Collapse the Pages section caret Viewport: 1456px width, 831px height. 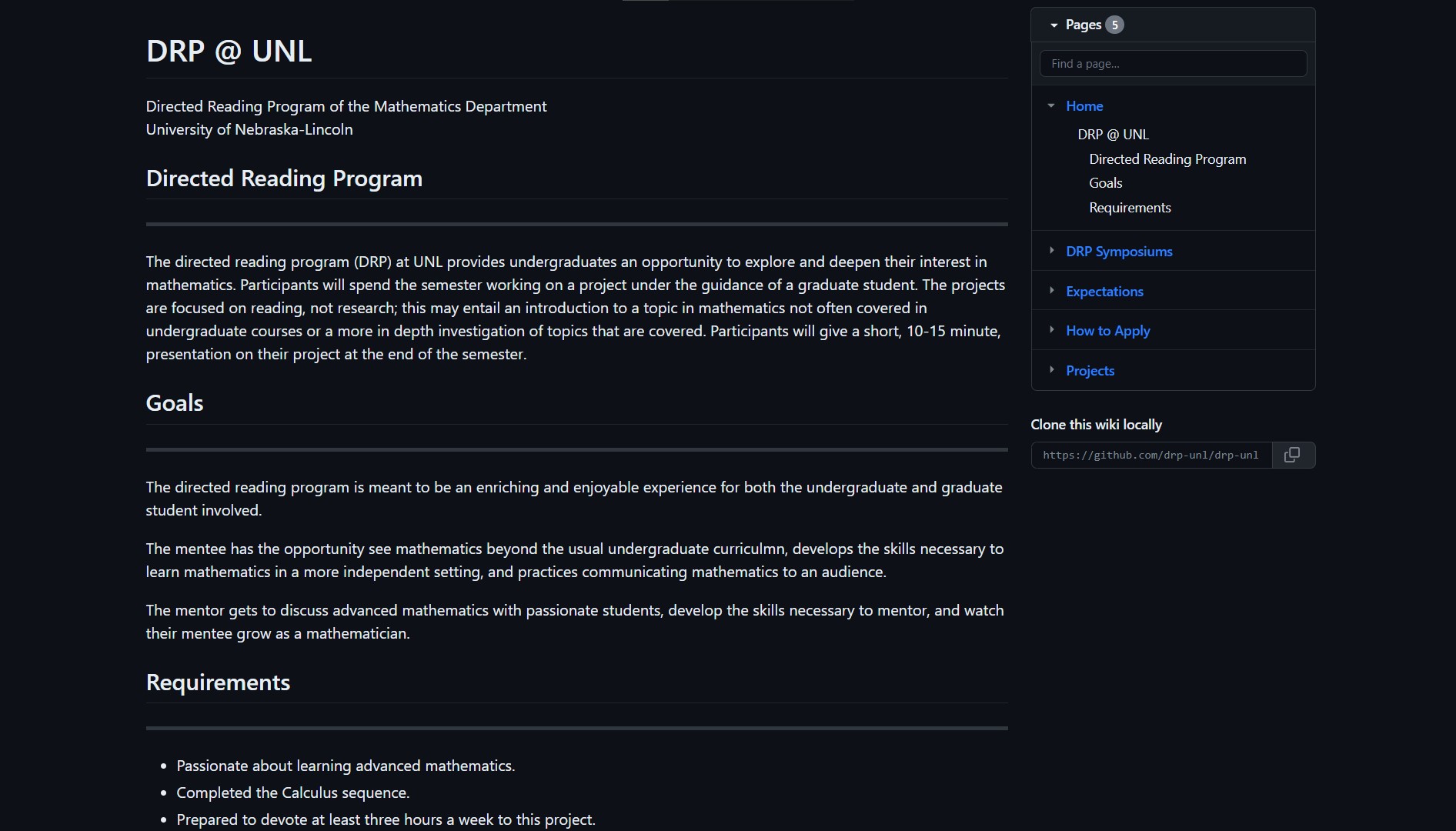click(1054, 25)
